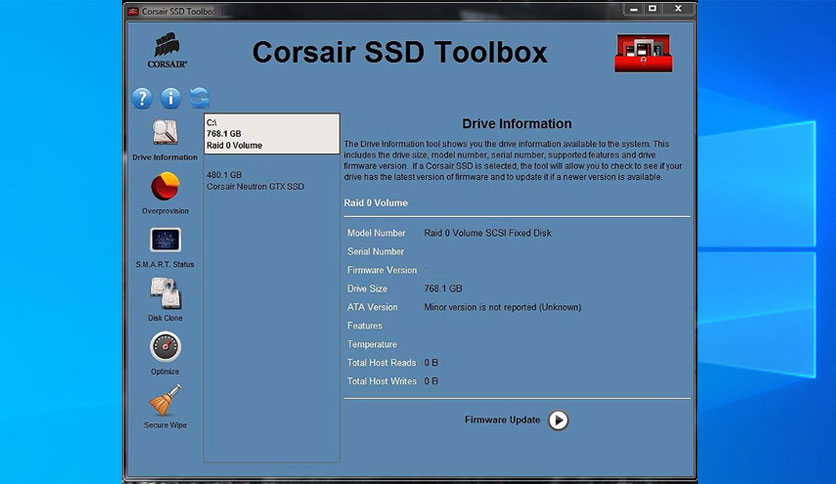Select the 480.1 GB Corsair Neutron GTX SSD
Screen dimensions: 836x484
click(x=271, y=181)
